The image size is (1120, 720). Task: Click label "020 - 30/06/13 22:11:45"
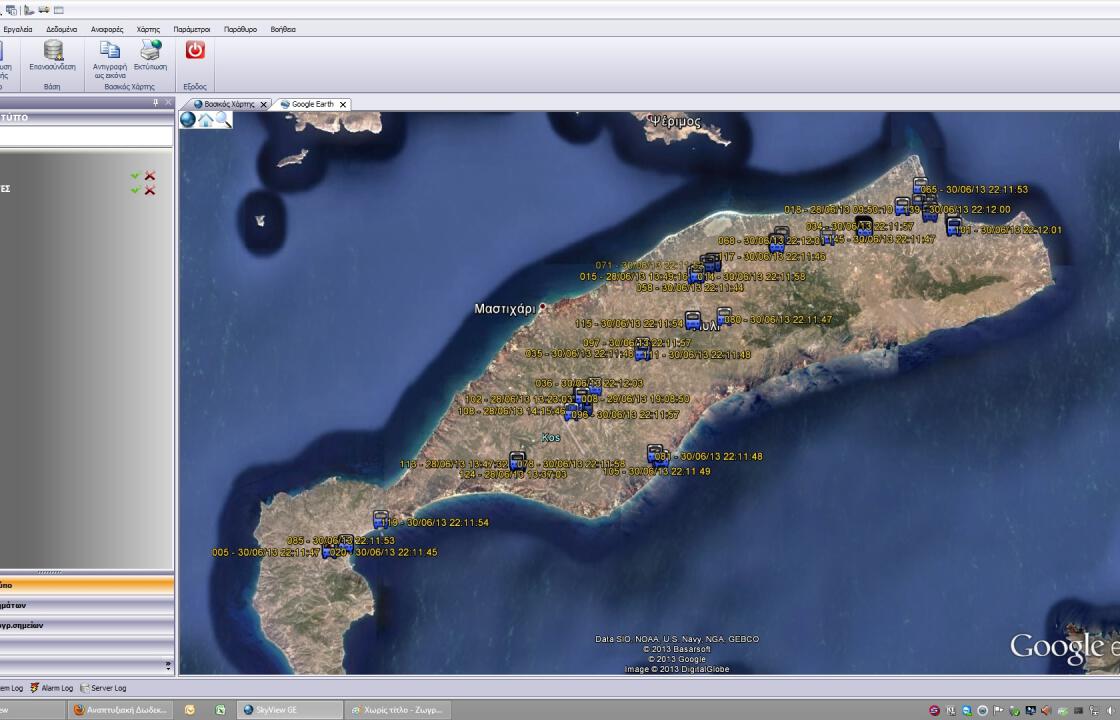coord(384,552)
